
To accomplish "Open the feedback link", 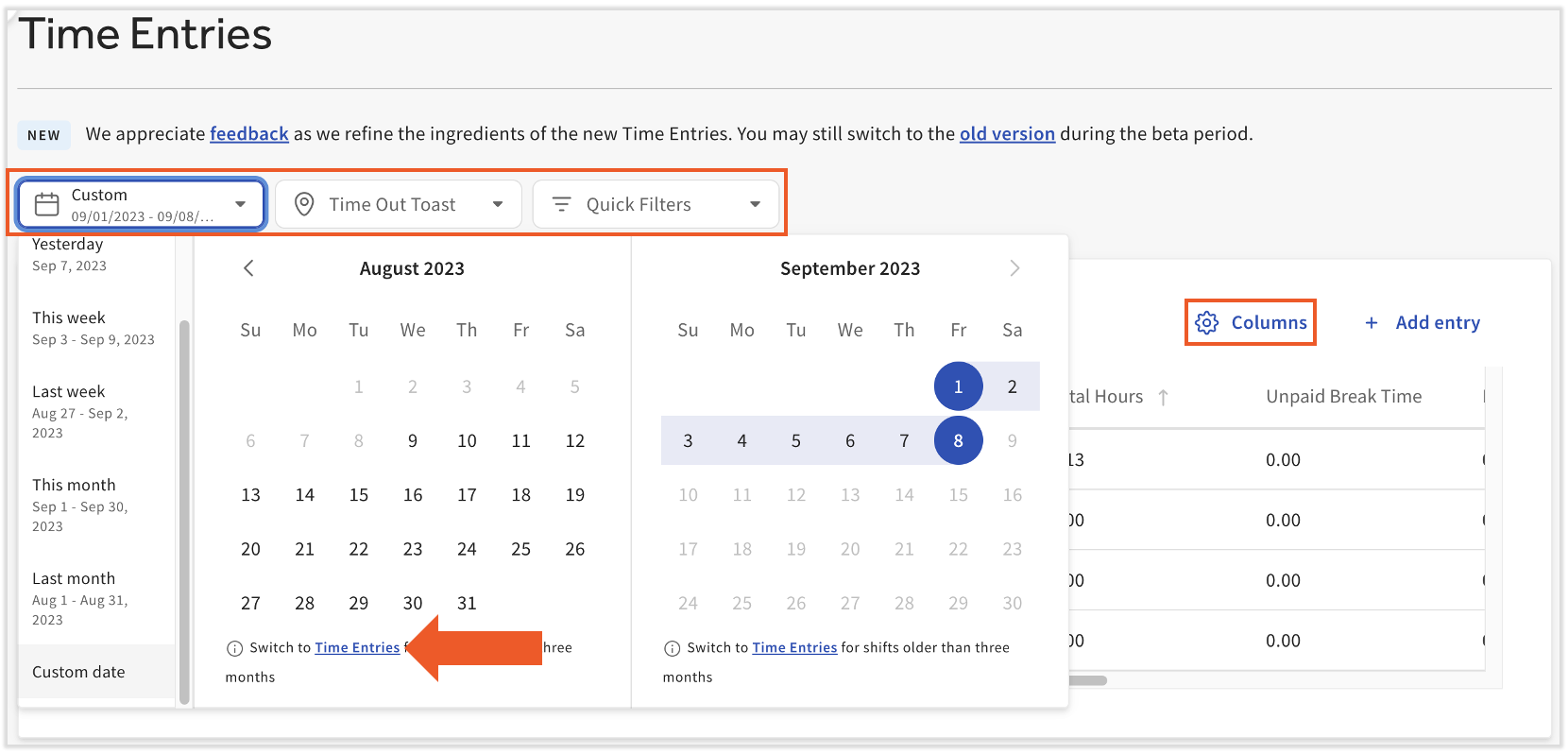I will 248,134.
